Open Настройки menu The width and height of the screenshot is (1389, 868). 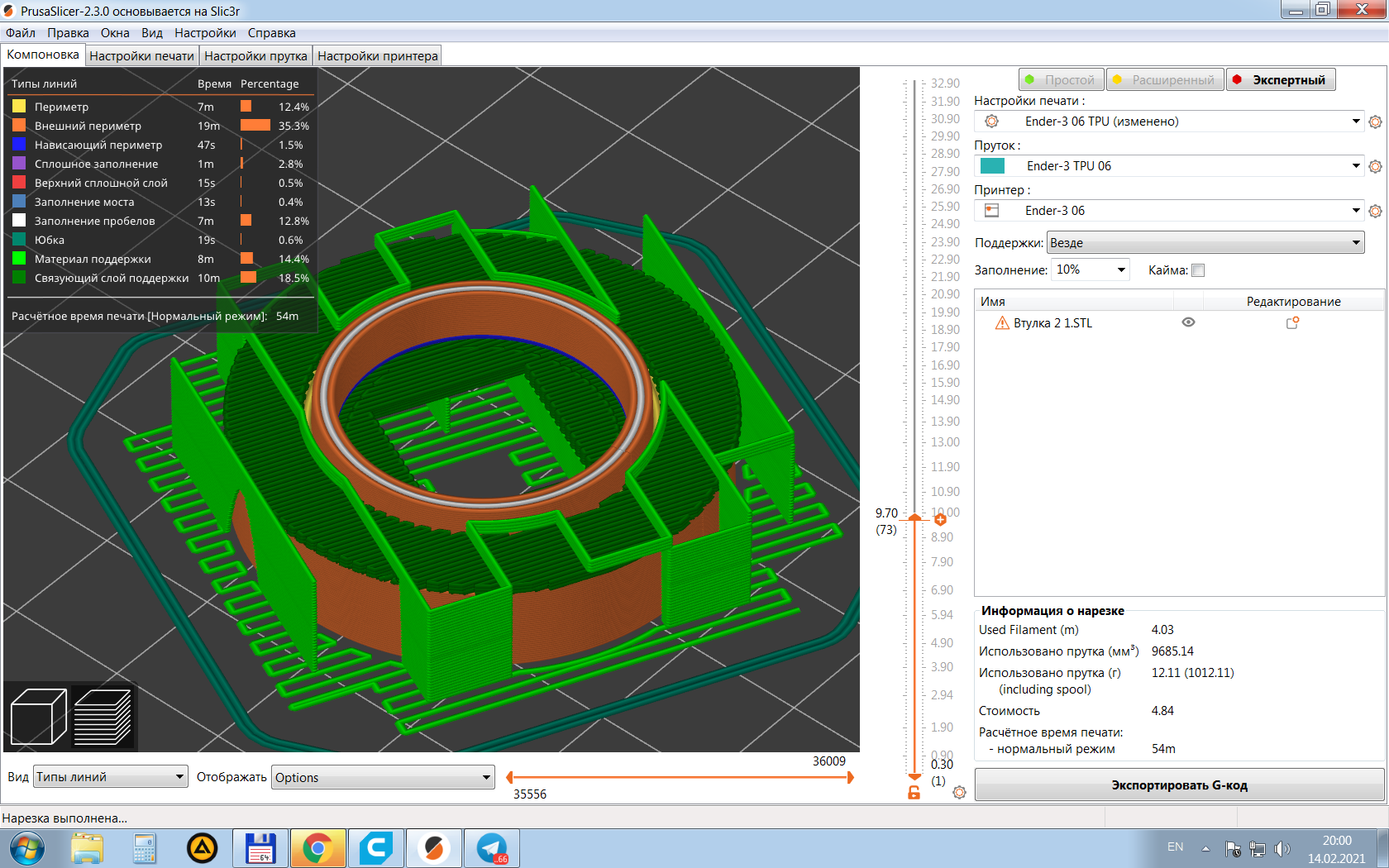point(205,33)
